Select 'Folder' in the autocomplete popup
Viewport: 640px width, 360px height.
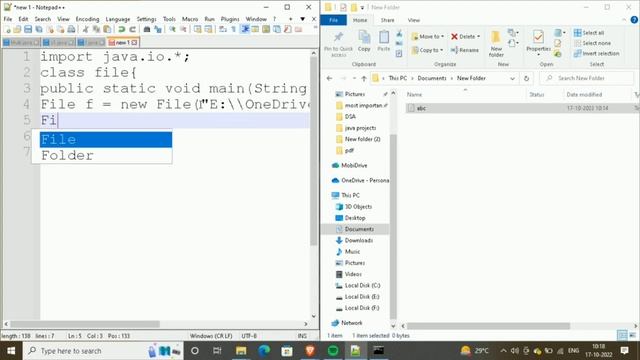tap(106, 156)
